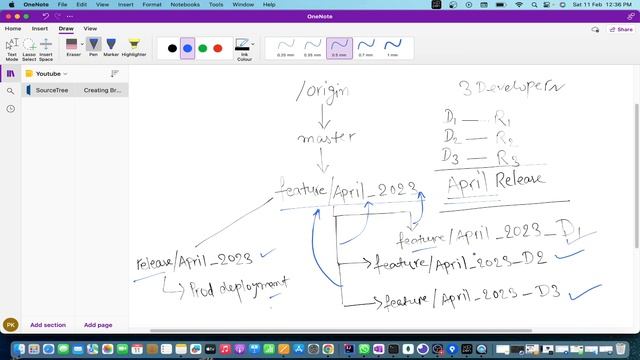The width and height of the screenshot is (640, 360).
Task: Activate the Eraser tool
Action: [72, 47]
